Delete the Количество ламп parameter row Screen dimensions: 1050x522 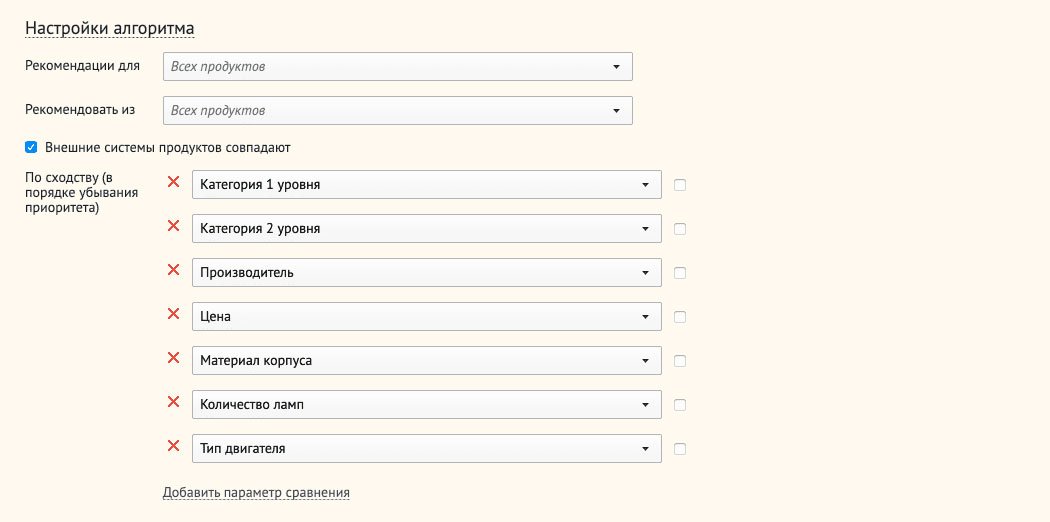(173, 402)
